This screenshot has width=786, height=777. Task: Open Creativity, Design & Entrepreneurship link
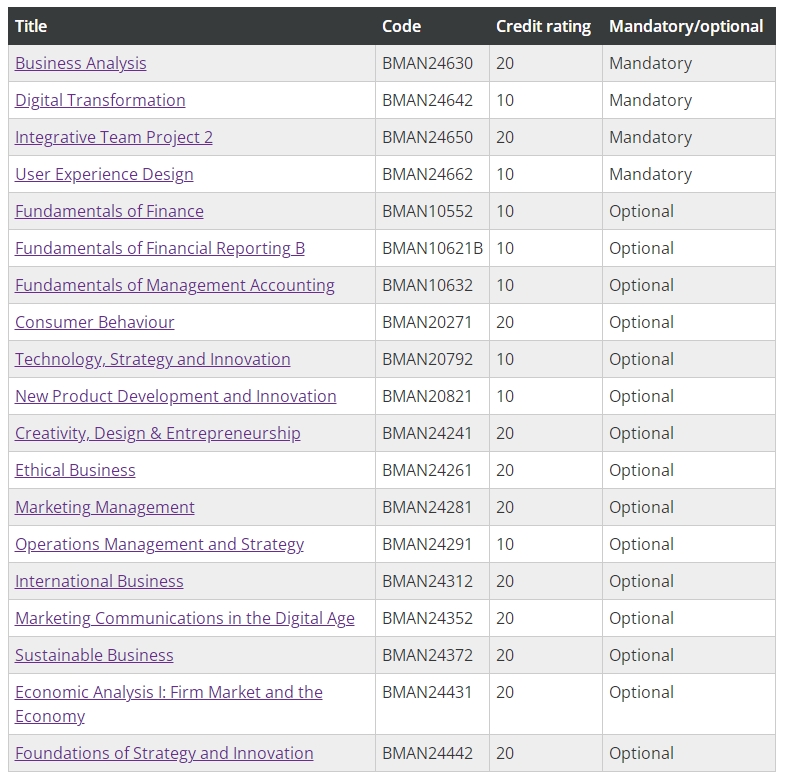pyautogui.click(x=158, y=433)
